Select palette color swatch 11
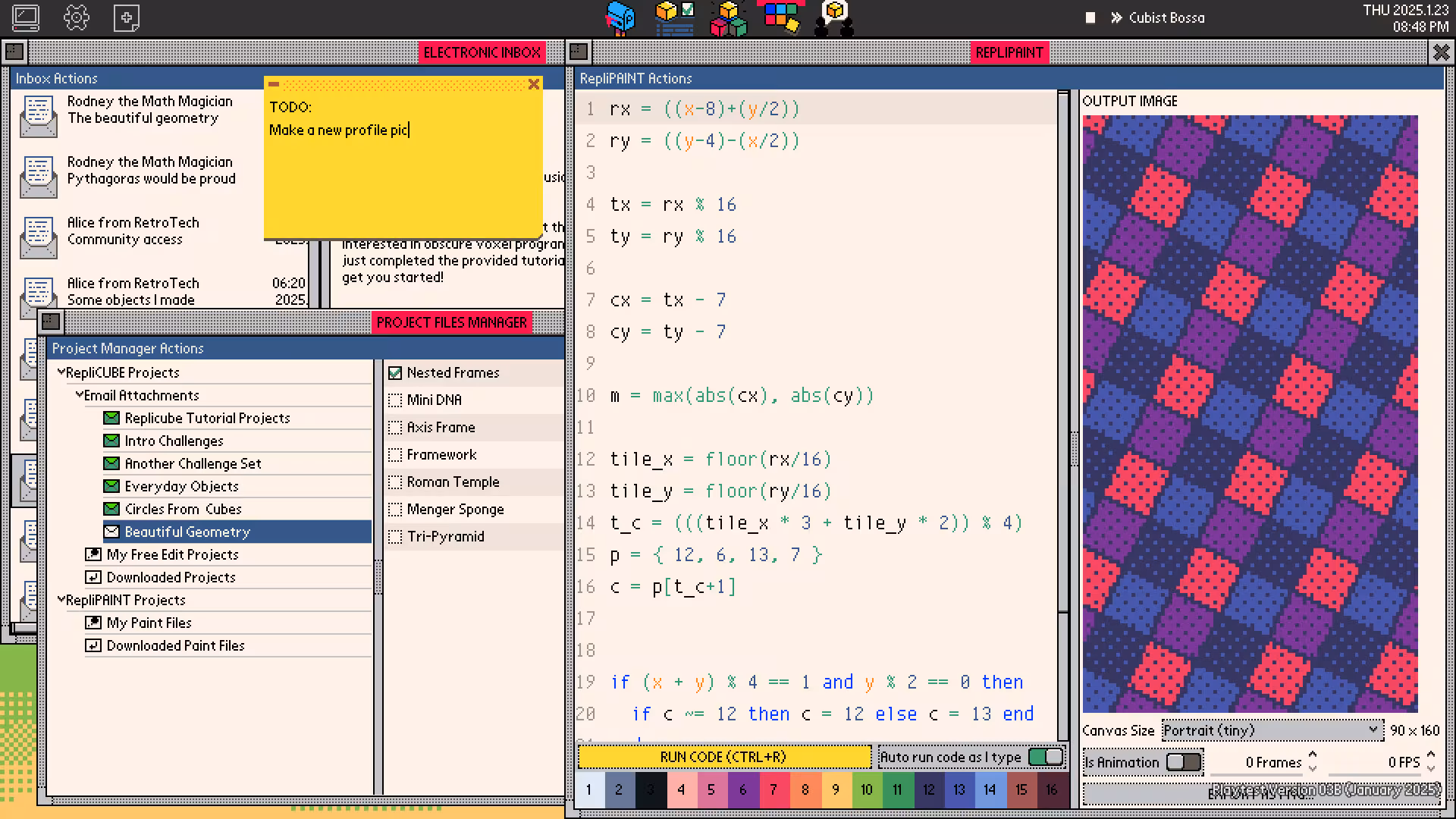The width and height of the screenshot is (1456, 819). (897, 789)
